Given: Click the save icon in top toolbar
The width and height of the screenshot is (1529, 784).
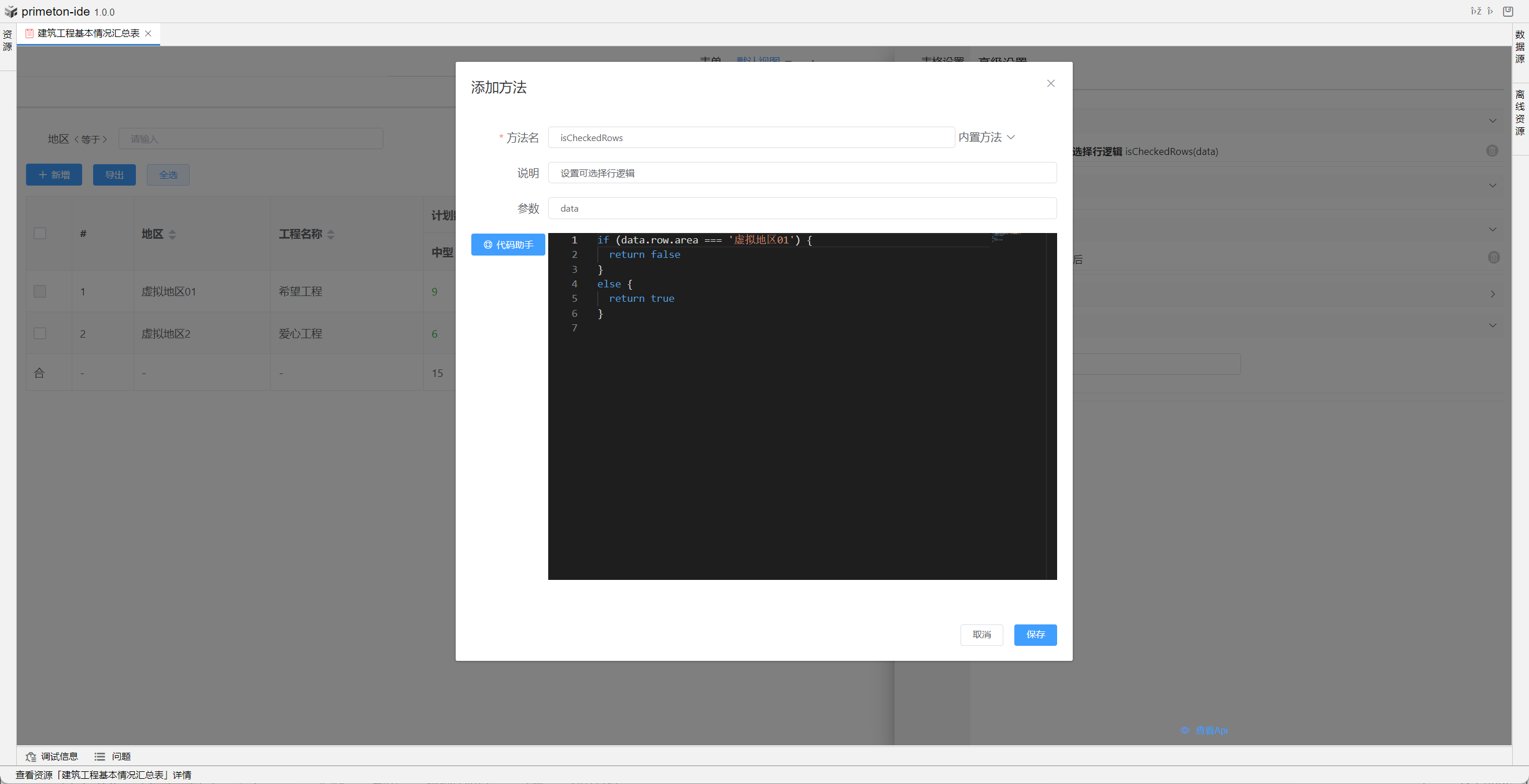Looking at the screenshot, I should [1508, 12].
